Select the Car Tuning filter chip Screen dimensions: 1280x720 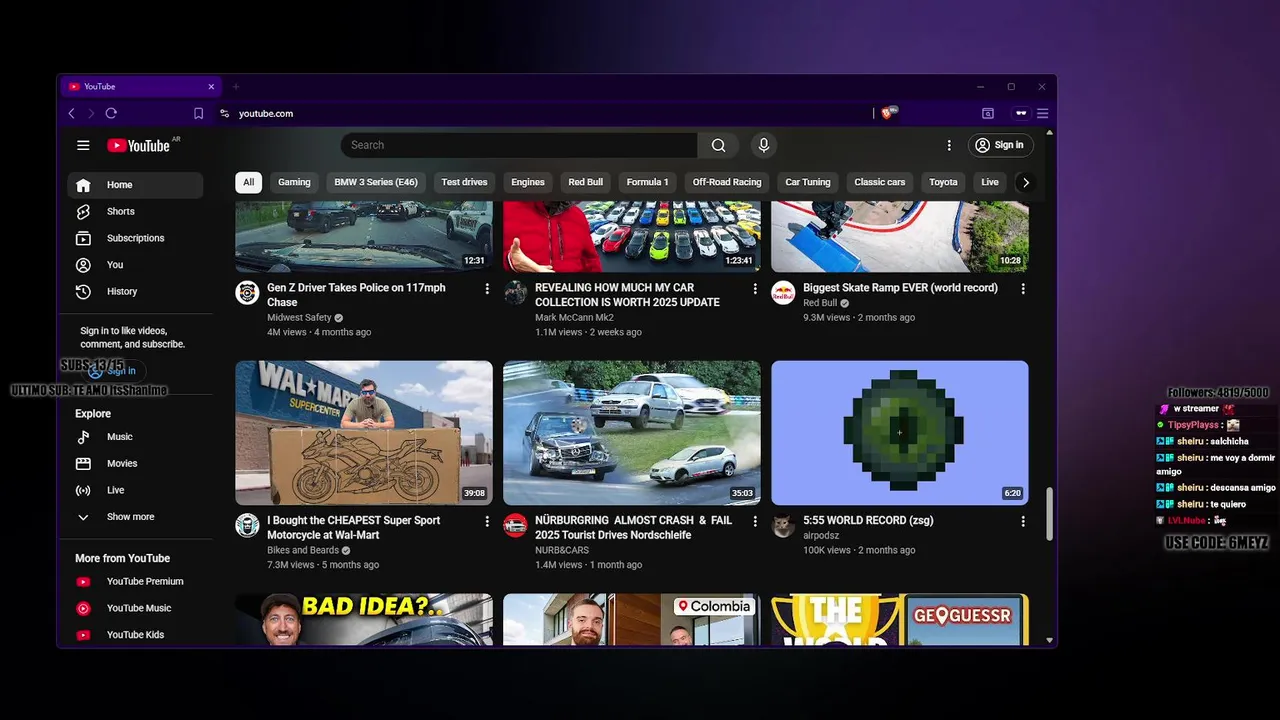coord(808,182)
